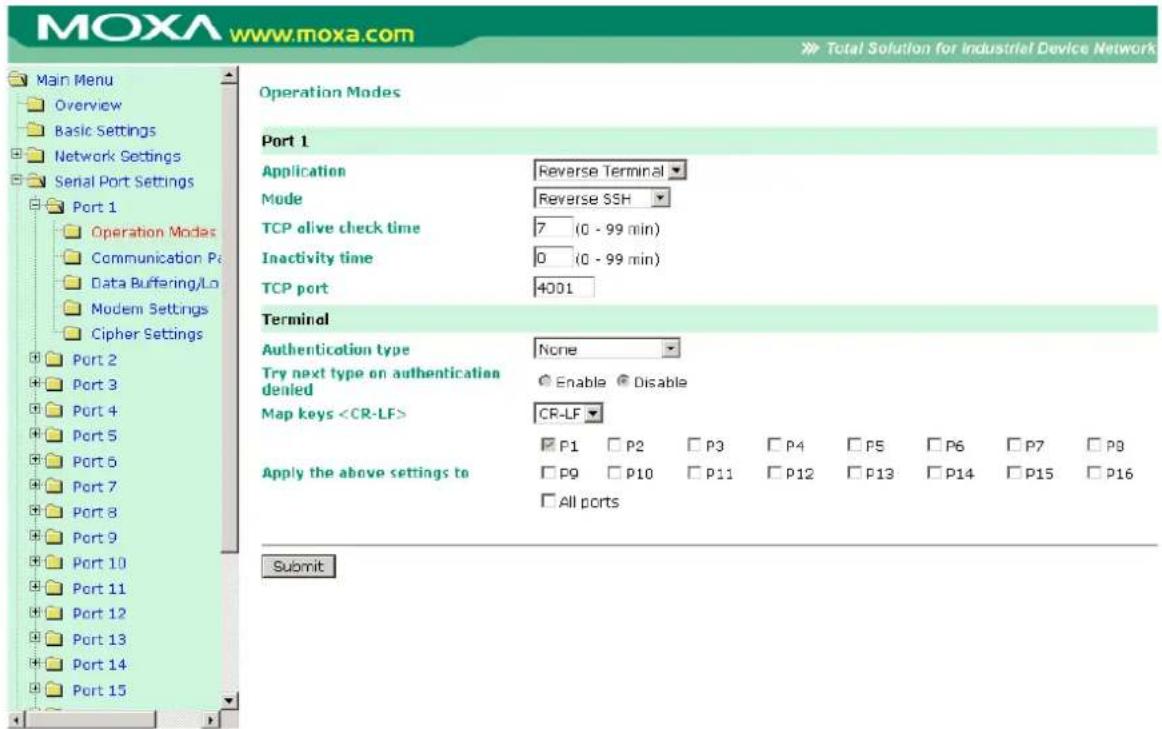
Task: Click the Operation Modes folder icon
Action: 72,232
